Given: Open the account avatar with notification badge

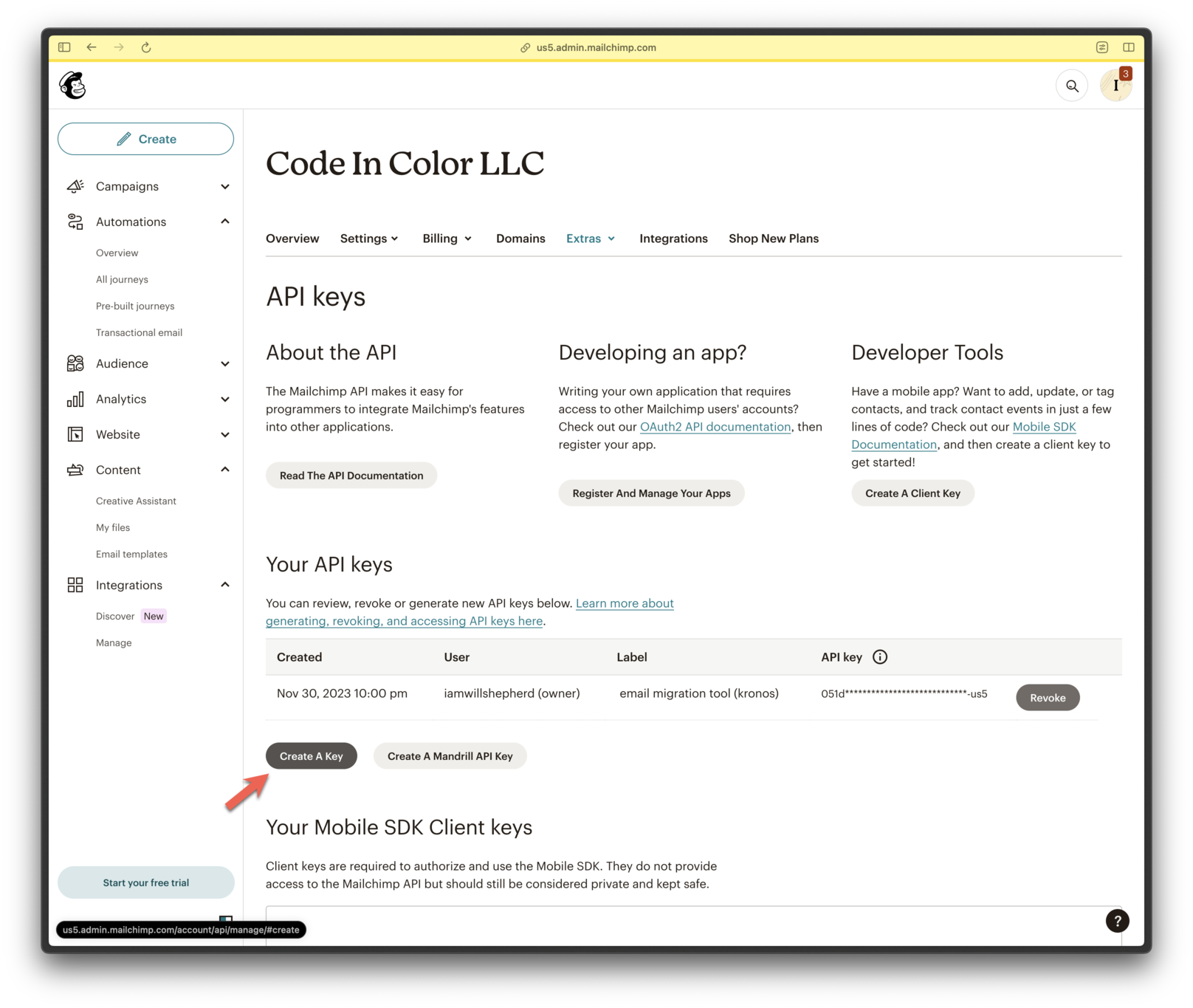Looking at the screenshot, I should [1115, 86].
